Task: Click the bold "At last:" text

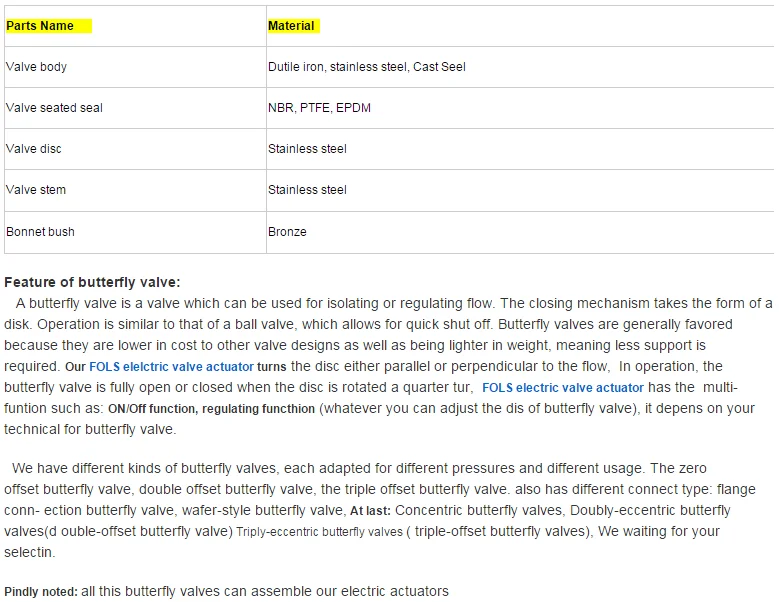Action: click(x=370, y=511)
